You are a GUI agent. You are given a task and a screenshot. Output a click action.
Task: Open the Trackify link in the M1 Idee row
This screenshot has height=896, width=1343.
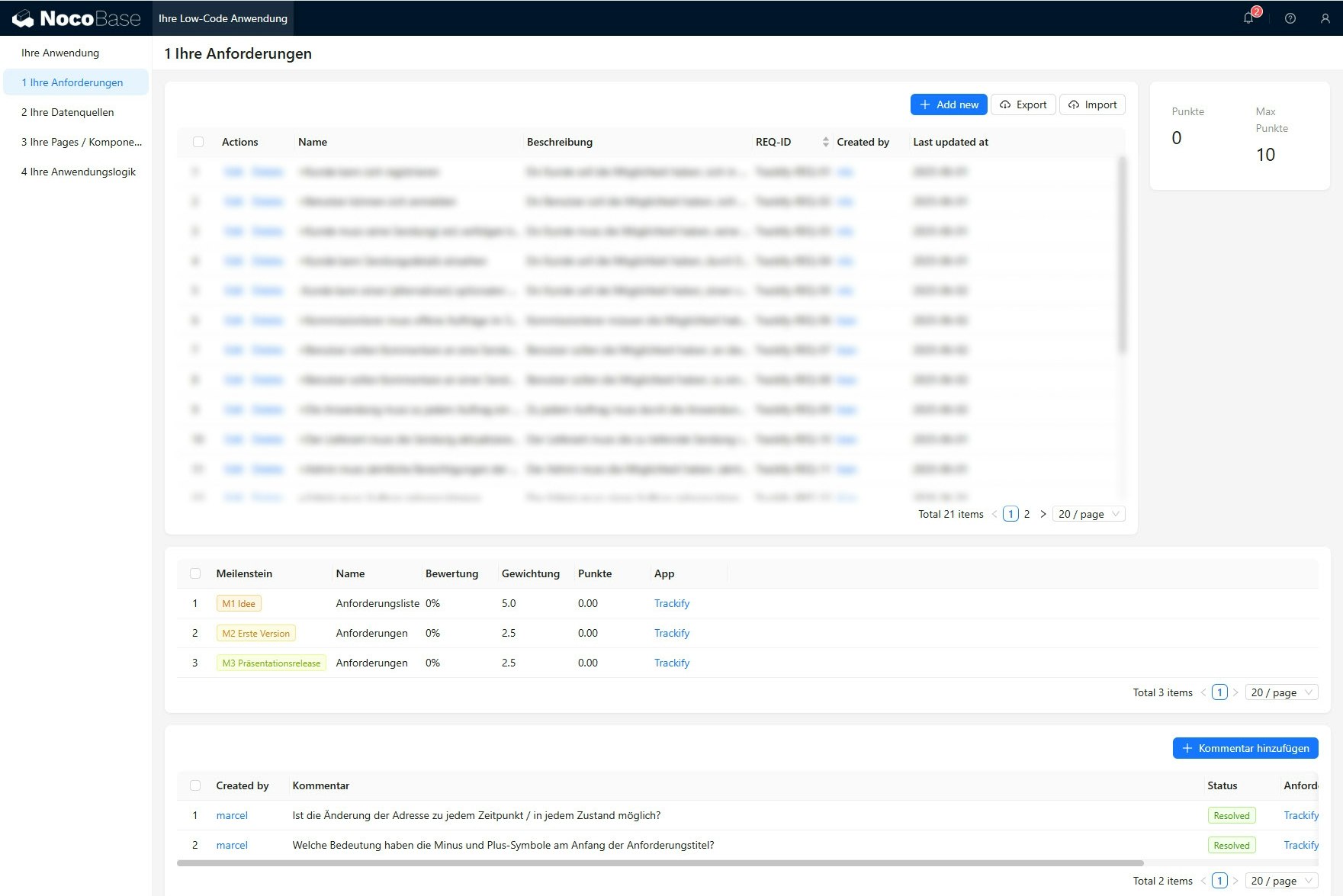(x=671, y=603)
